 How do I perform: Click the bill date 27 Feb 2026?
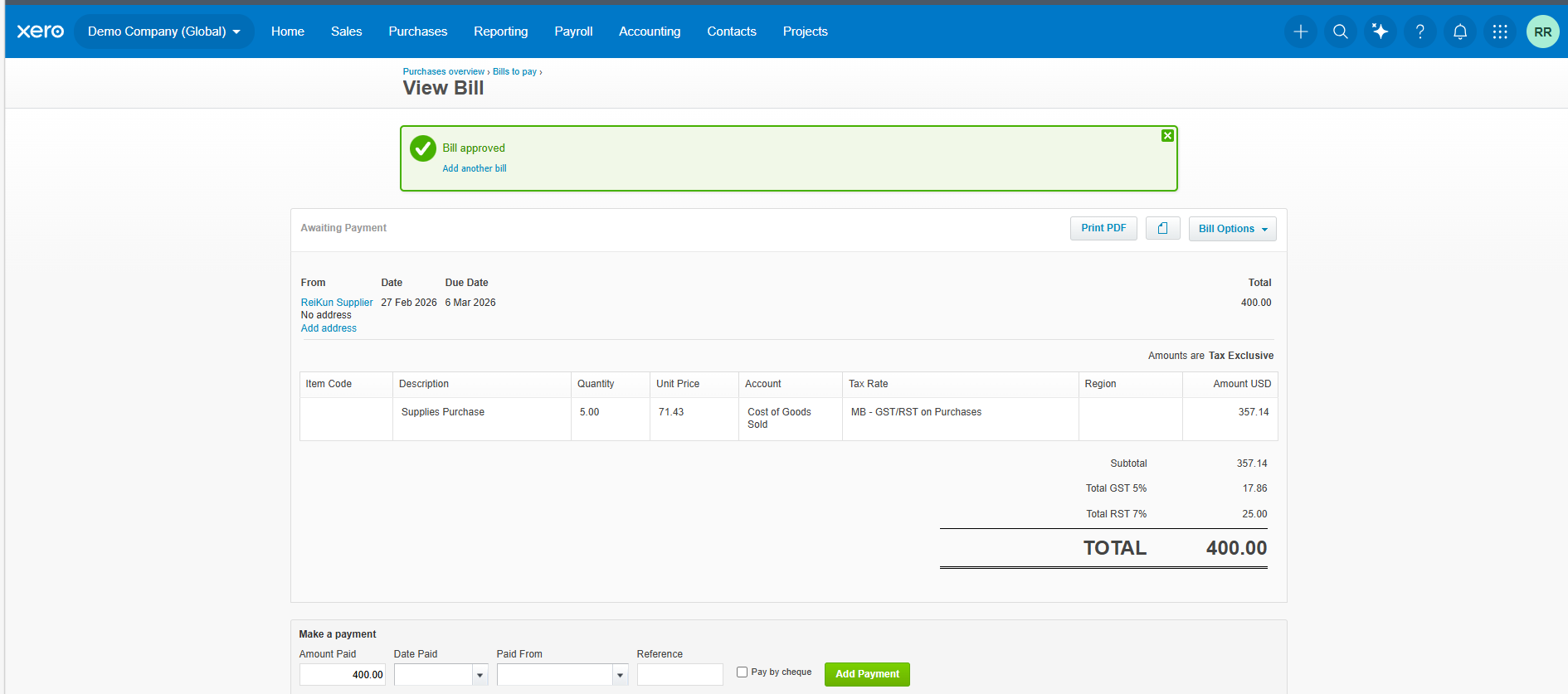409,303
